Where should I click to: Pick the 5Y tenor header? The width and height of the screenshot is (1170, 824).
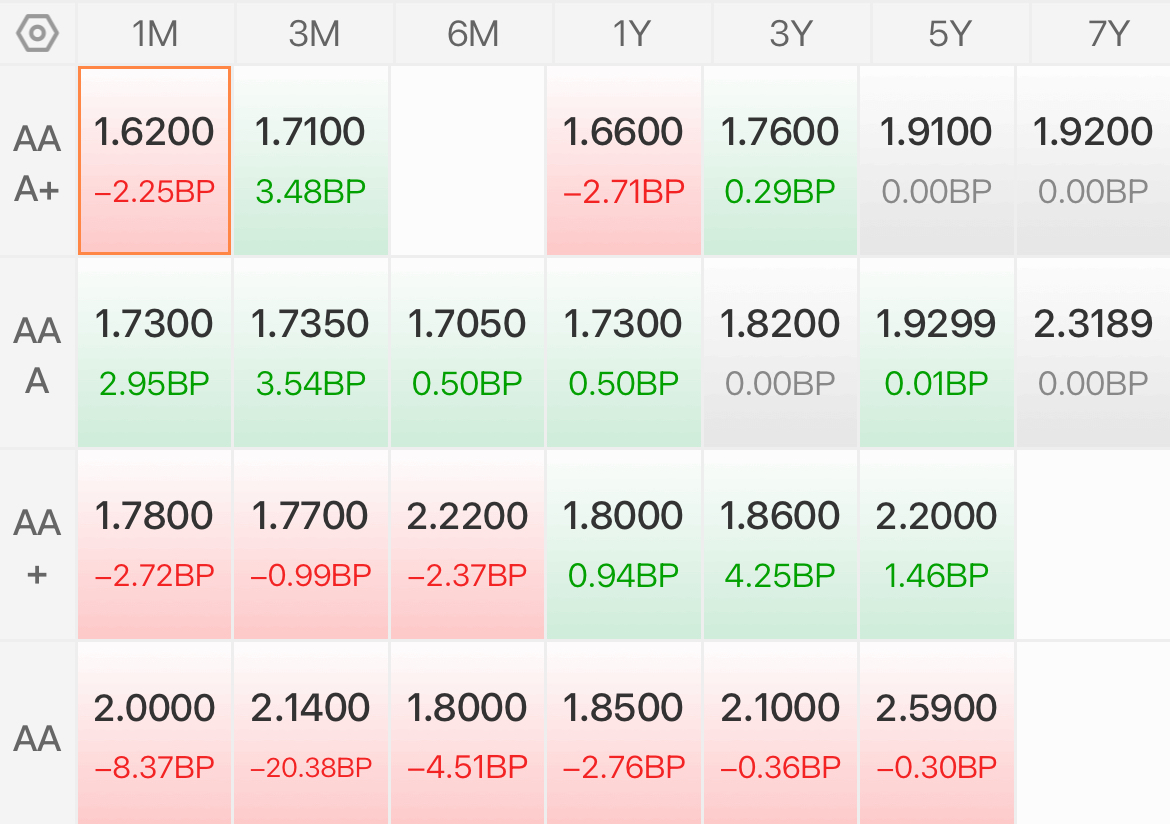coord(950,34)
